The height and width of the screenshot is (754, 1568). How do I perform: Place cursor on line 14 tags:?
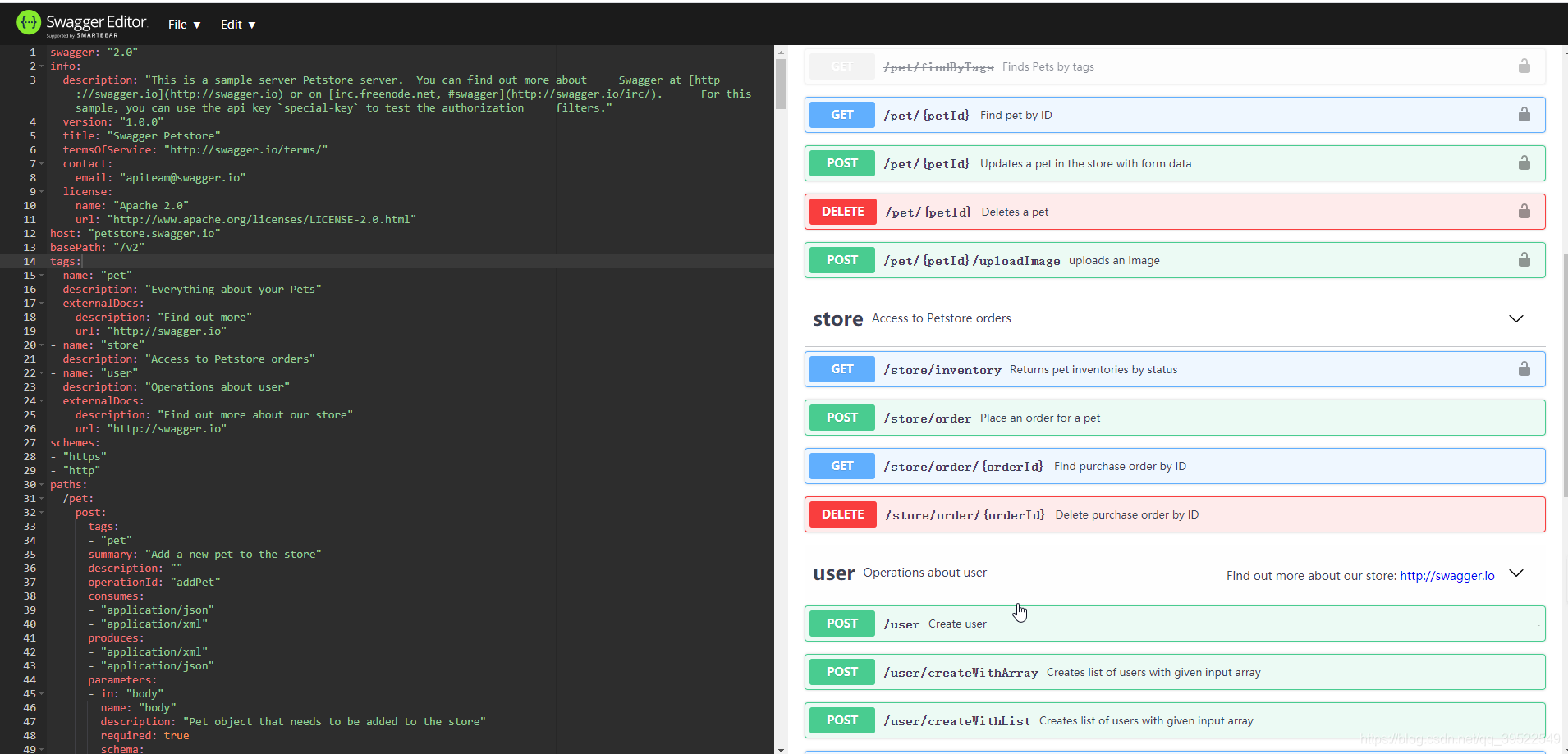coord(66,262)
